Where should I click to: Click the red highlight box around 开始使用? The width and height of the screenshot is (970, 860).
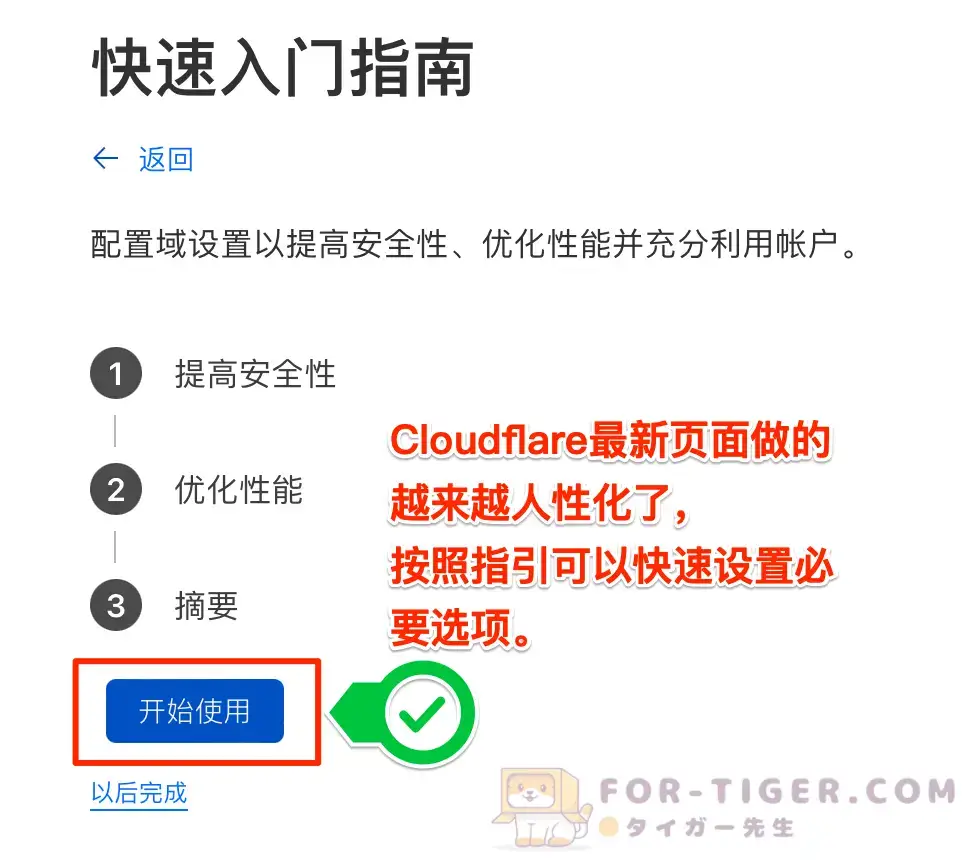[197, 712]
